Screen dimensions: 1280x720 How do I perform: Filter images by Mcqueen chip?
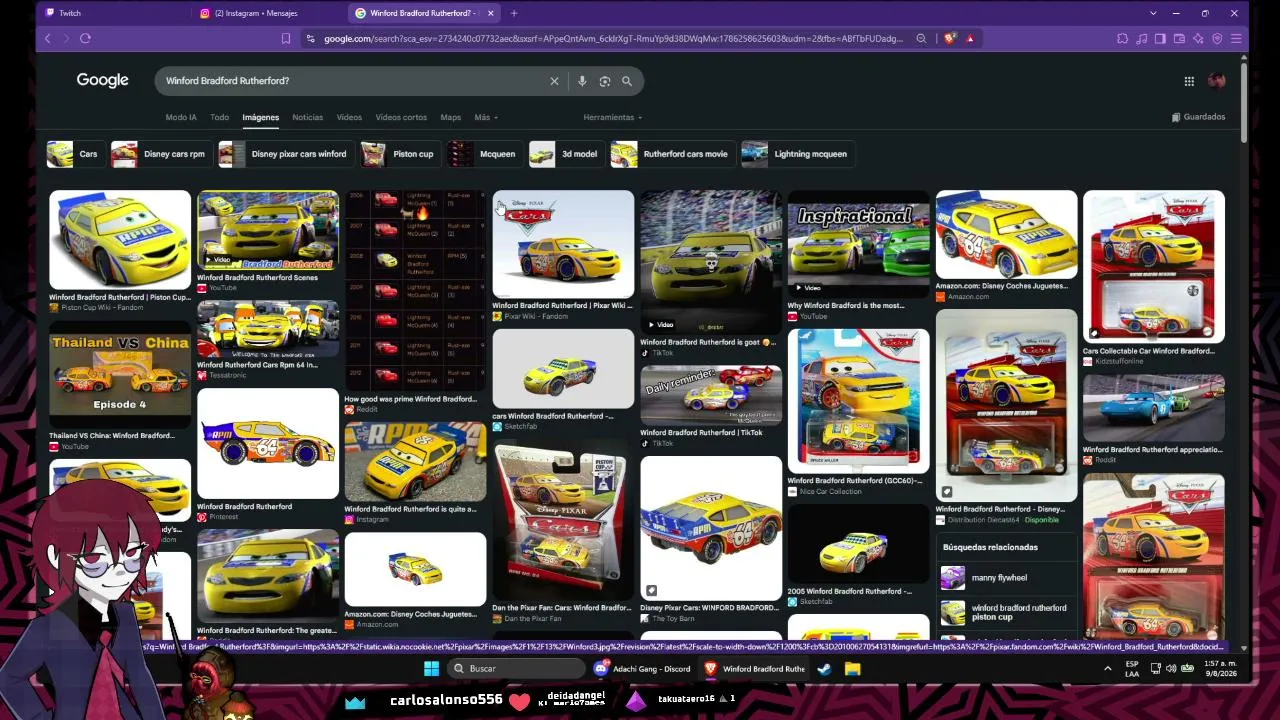484,154
